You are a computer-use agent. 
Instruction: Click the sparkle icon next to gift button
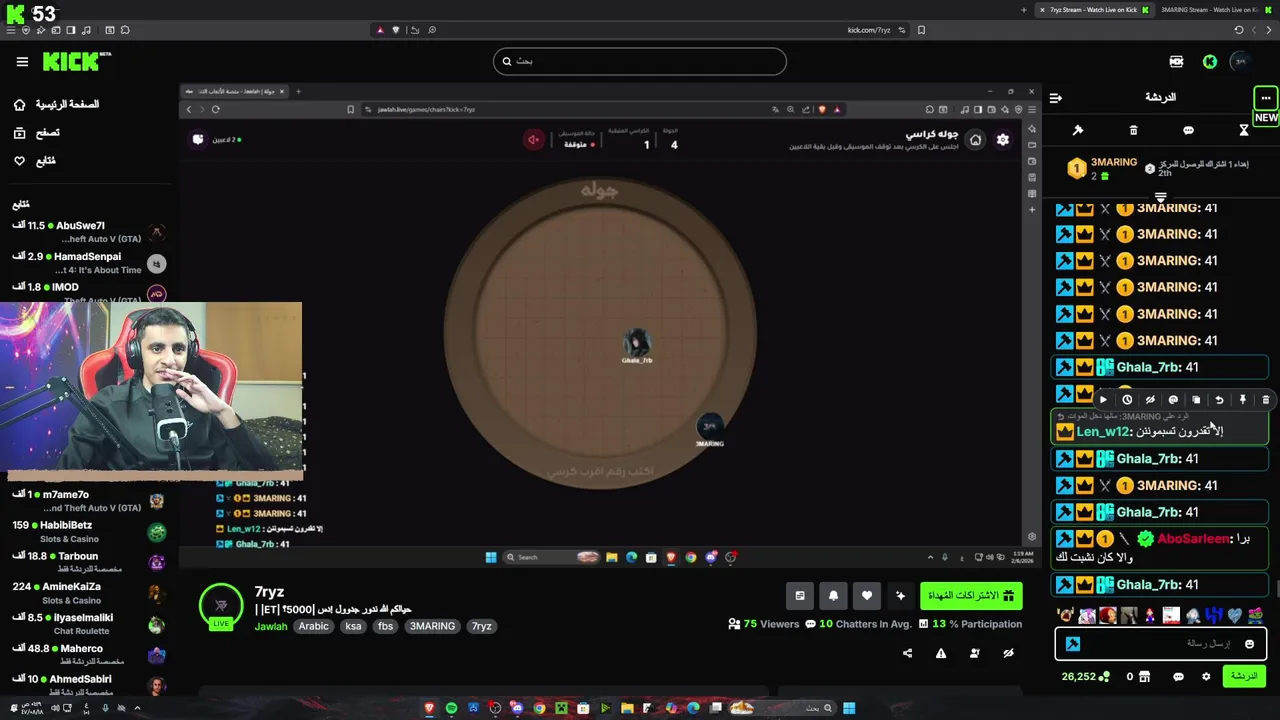[x=900, y=596]
